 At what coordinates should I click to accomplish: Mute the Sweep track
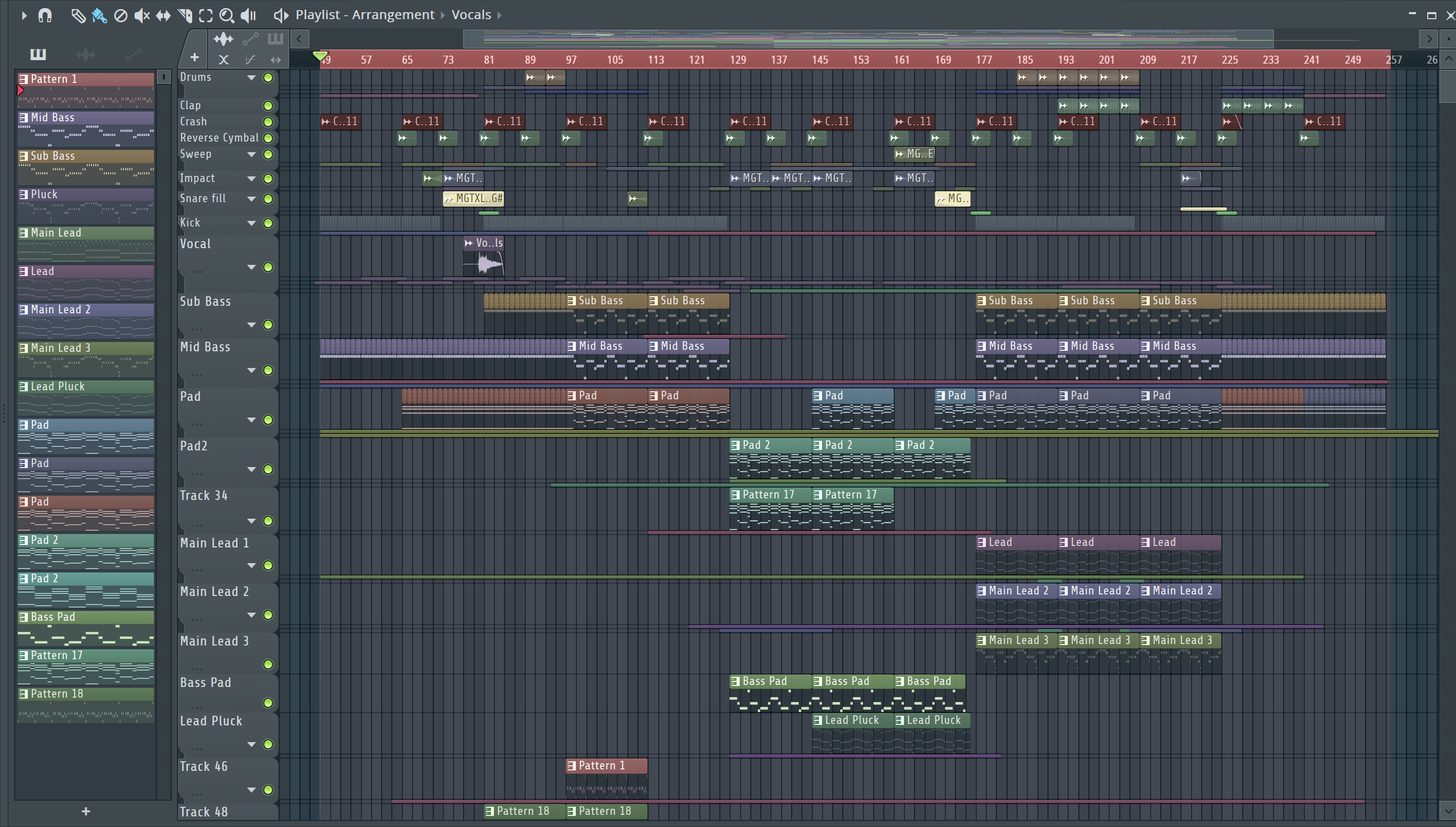coord(268,155)
